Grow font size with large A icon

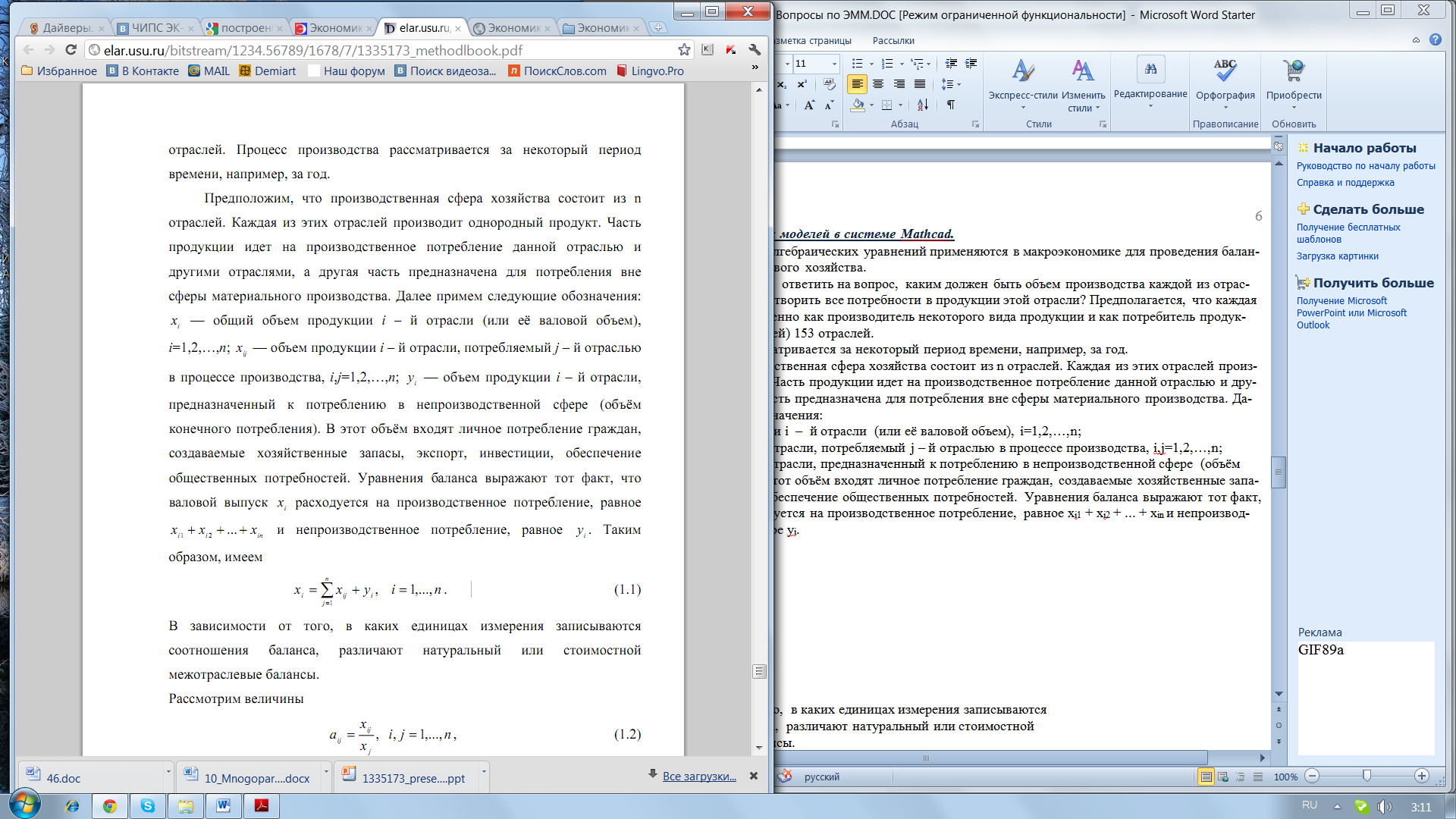(x=809, y=105)
